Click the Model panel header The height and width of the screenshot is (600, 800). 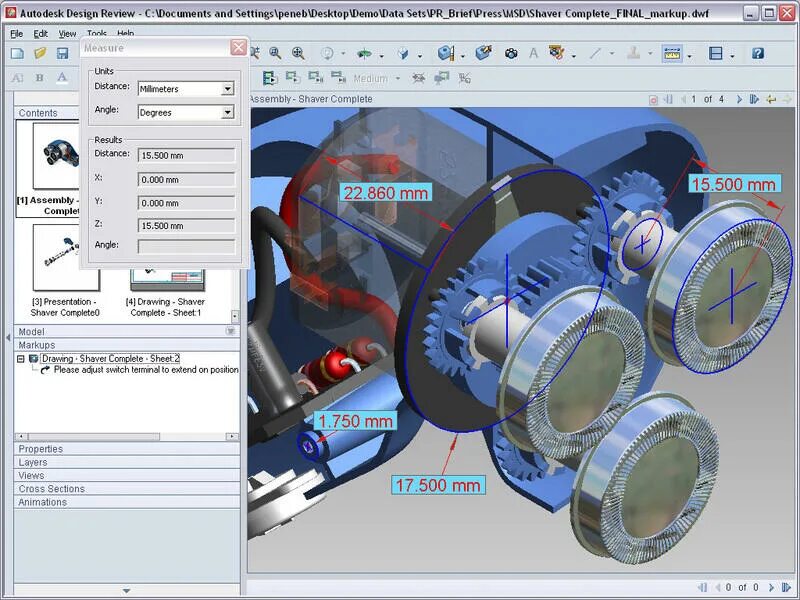(127, 332)
